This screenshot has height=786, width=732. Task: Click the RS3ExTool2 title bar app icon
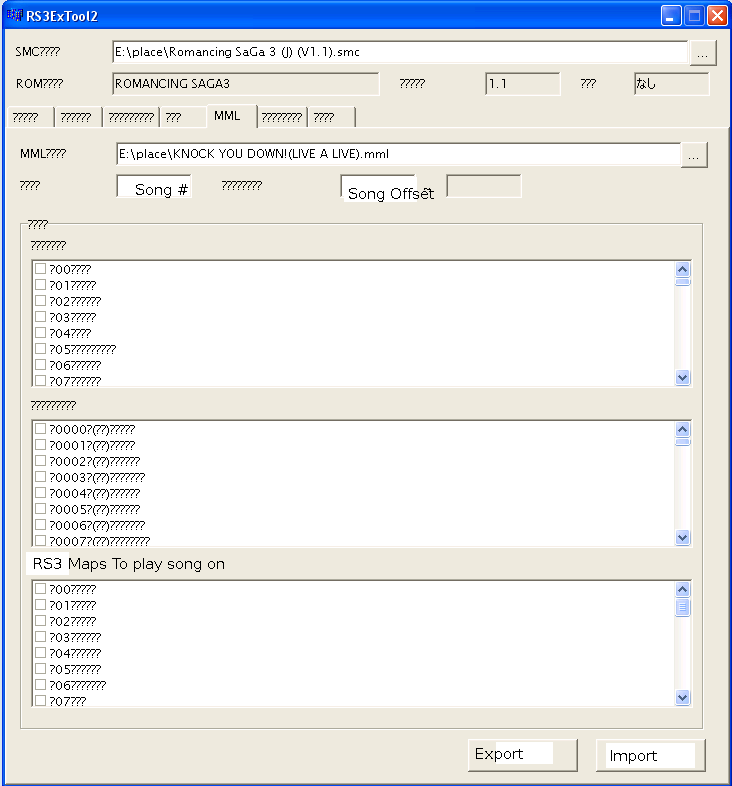[15, 16]
